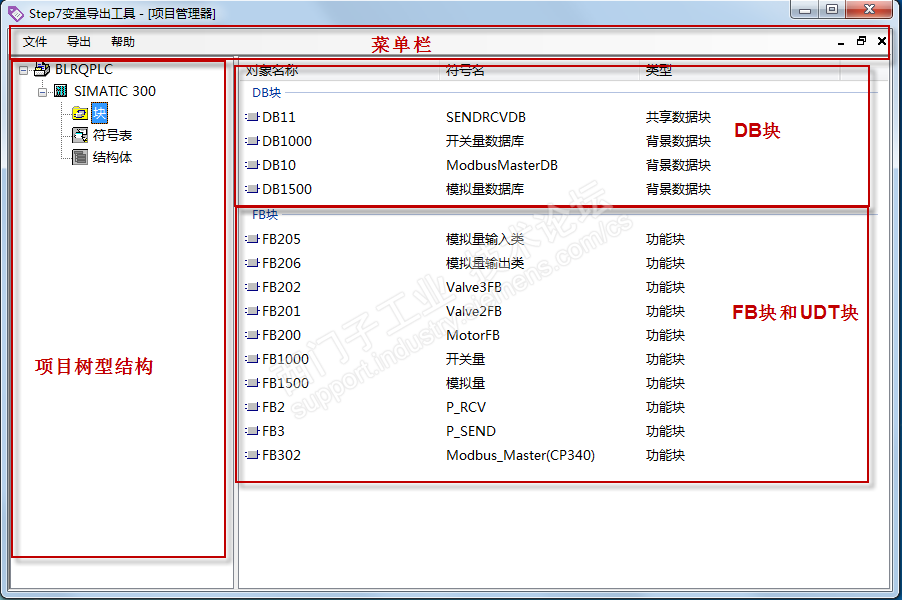Click symbol name Valve3FB
This screenshot has width=902, height=600.
(474, 287)
